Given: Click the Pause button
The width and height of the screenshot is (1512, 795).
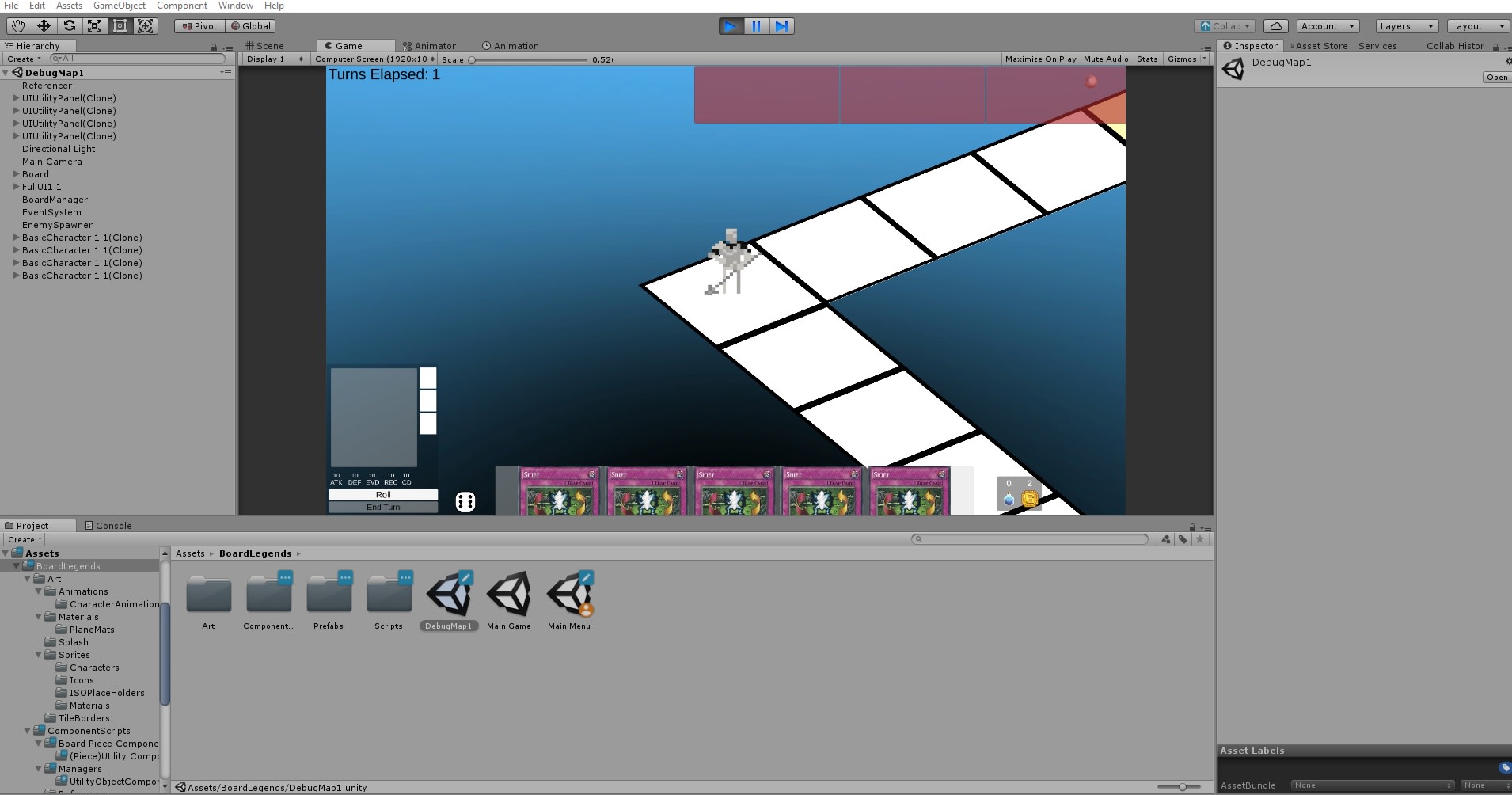Looking at the screenshot, I should coord(756,26).
